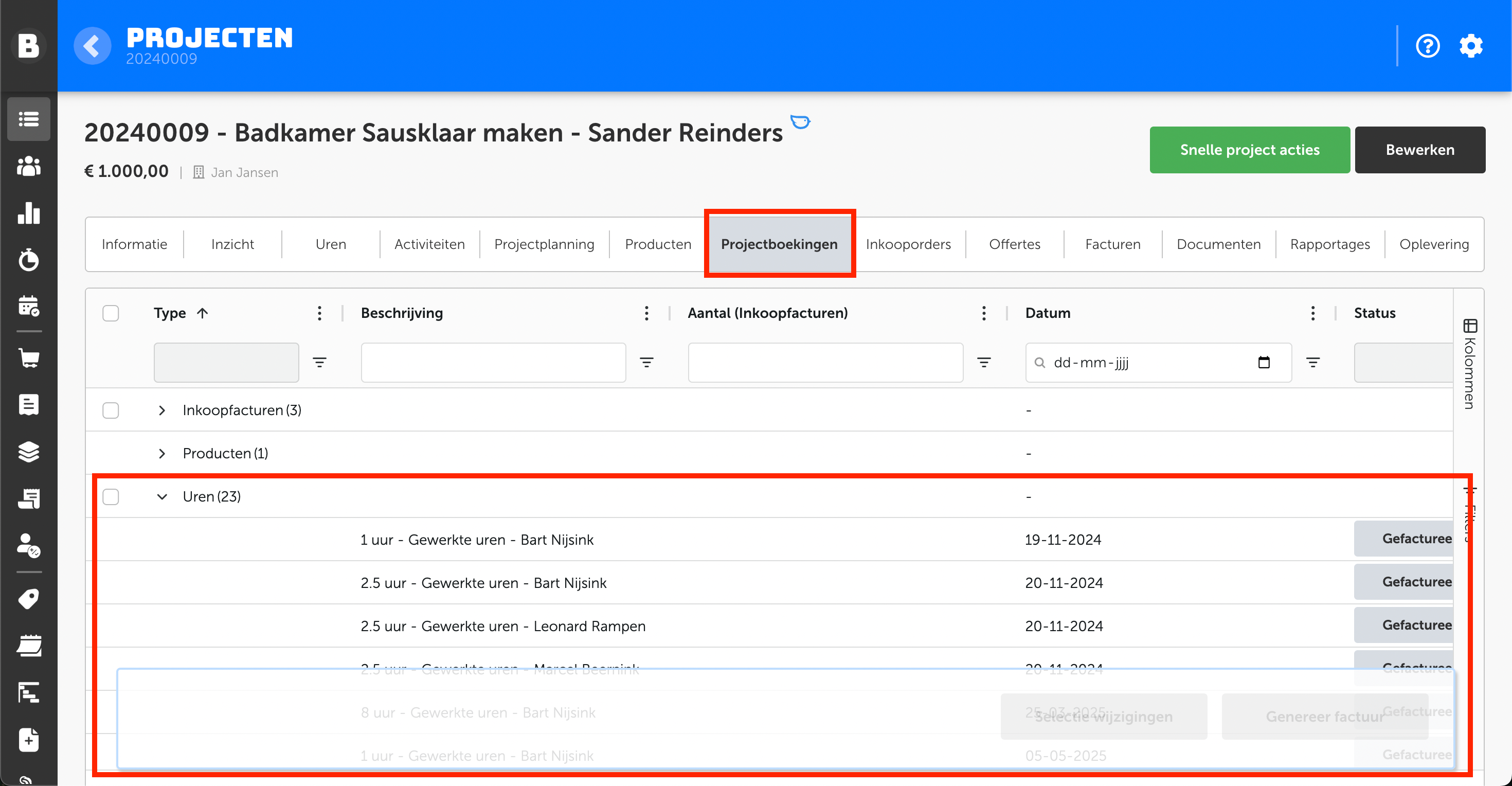Image resolution: width=1512 pixels, height=786 pixels.
Task: Collapse the Uren (23) group
Action: point(162,496)
